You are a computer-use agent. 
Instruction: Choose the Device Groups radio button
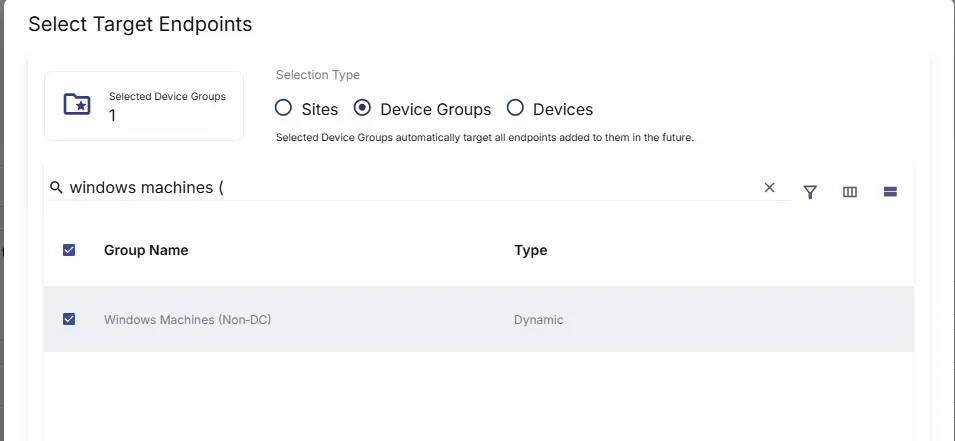coord(363,108)
